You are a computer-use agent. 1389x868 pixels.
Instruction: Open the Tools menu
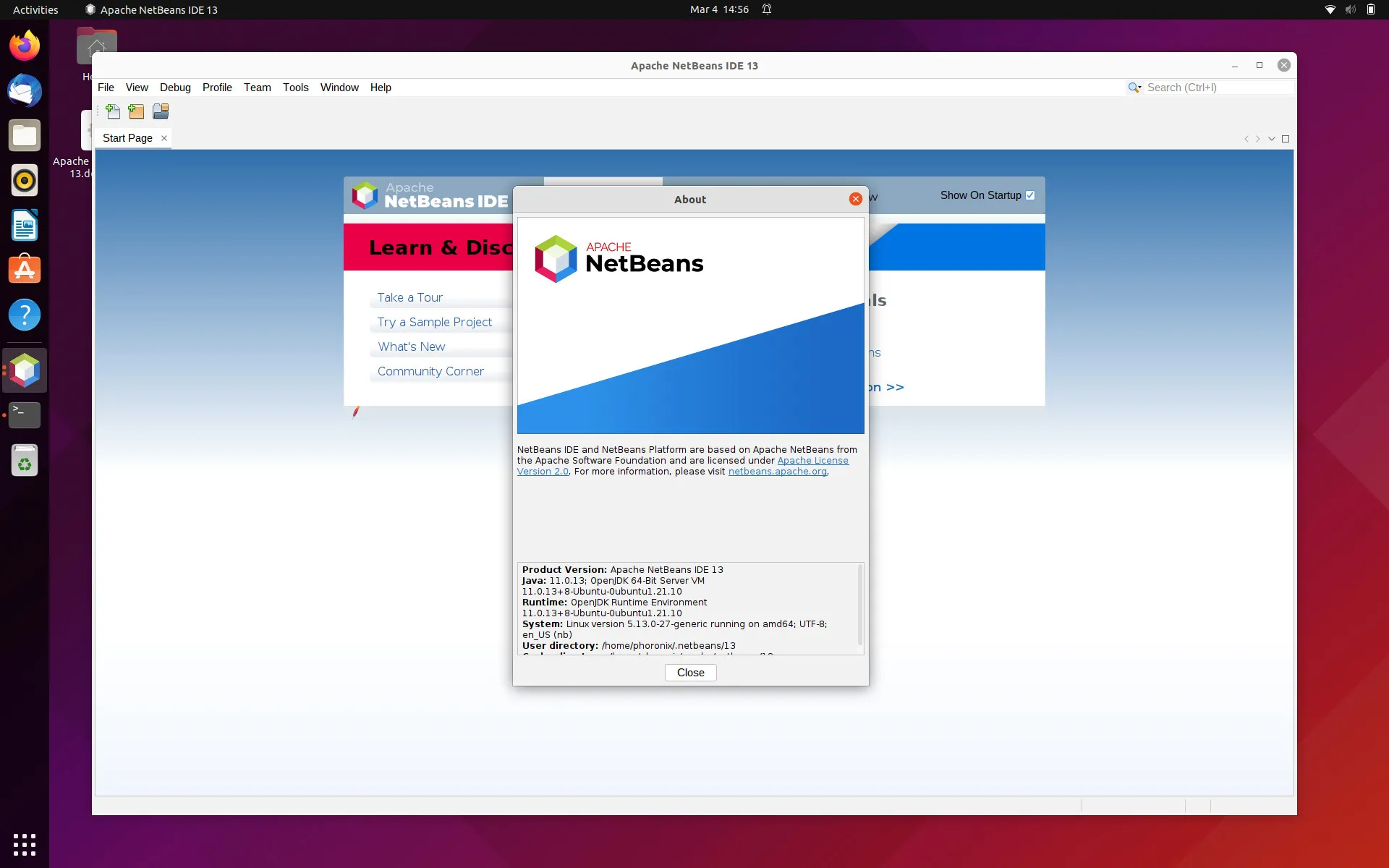pos(295,88)
